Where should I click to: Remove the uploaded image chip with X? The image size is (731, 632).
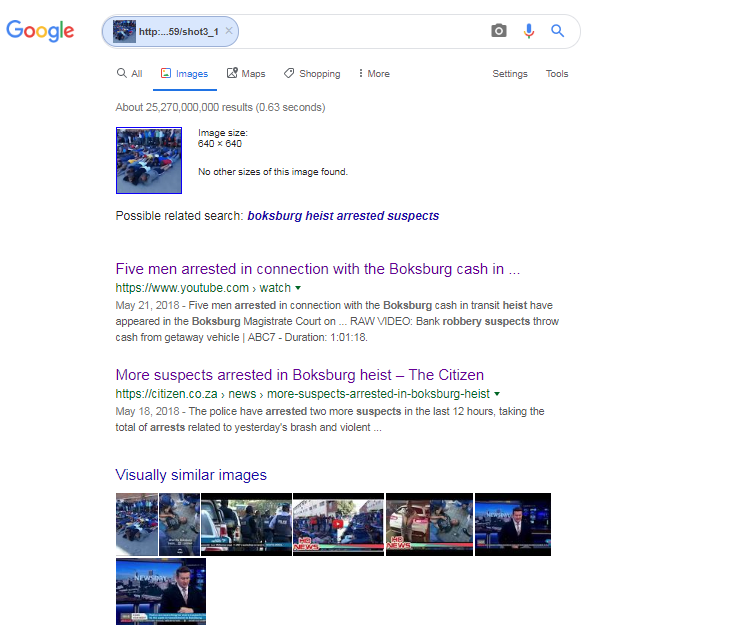coord(229,31)
